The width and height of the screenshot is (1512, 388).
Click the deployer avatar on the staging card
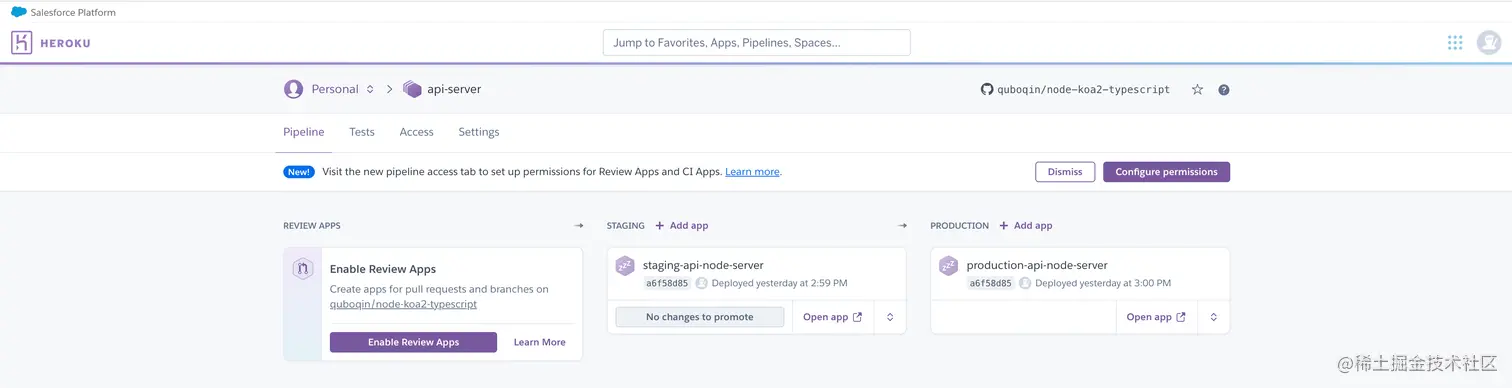[702, 283]
